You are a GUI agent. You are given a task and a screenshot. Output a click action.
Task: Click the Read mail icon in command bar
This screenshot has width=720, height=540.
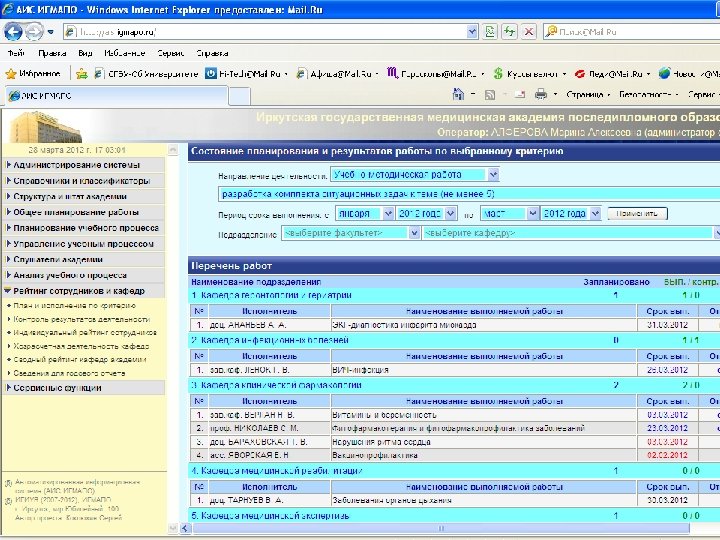click(x=520, y=95)
